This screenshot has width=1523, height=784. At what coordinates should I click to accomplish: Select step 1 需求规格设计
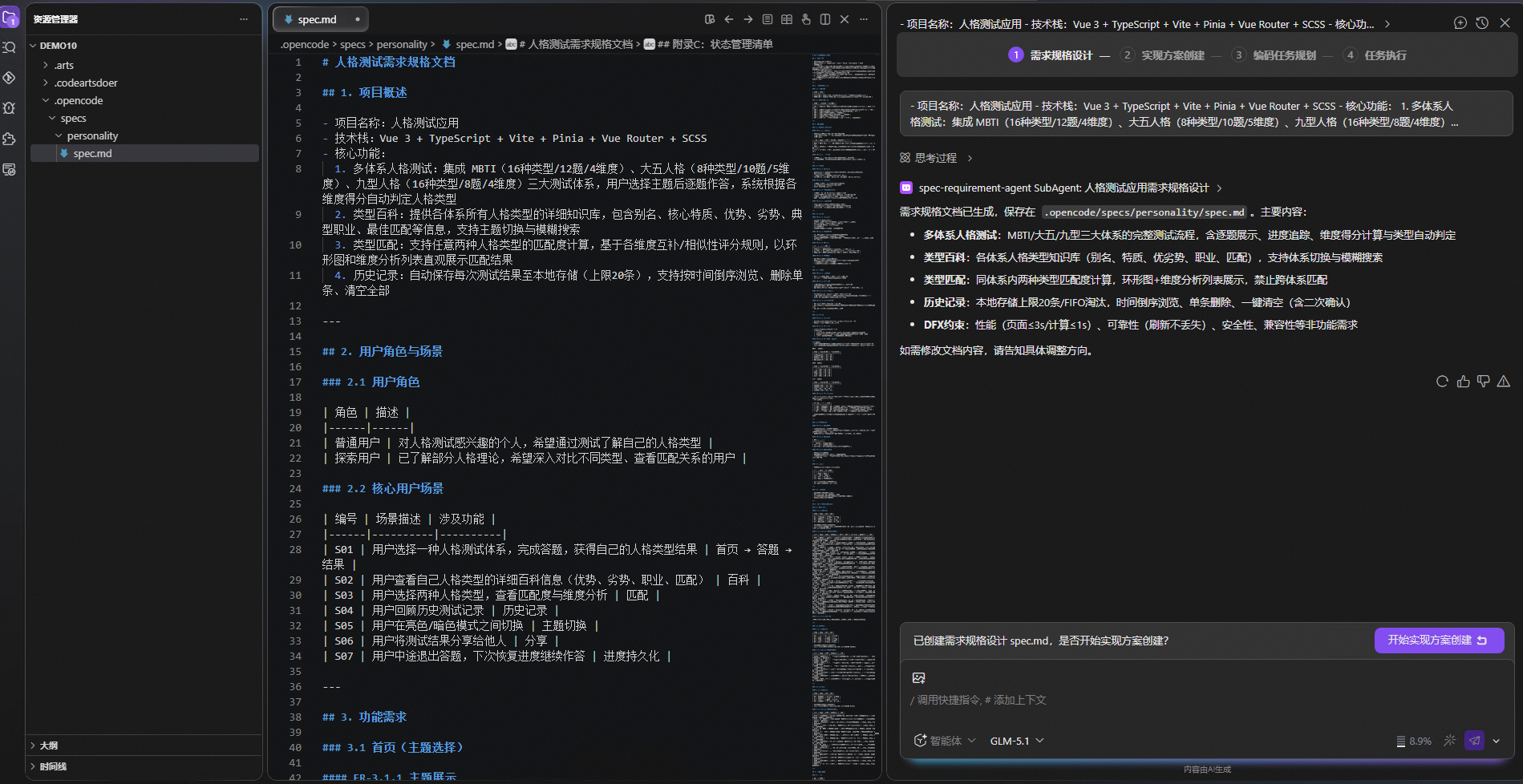click(1050, 55)
